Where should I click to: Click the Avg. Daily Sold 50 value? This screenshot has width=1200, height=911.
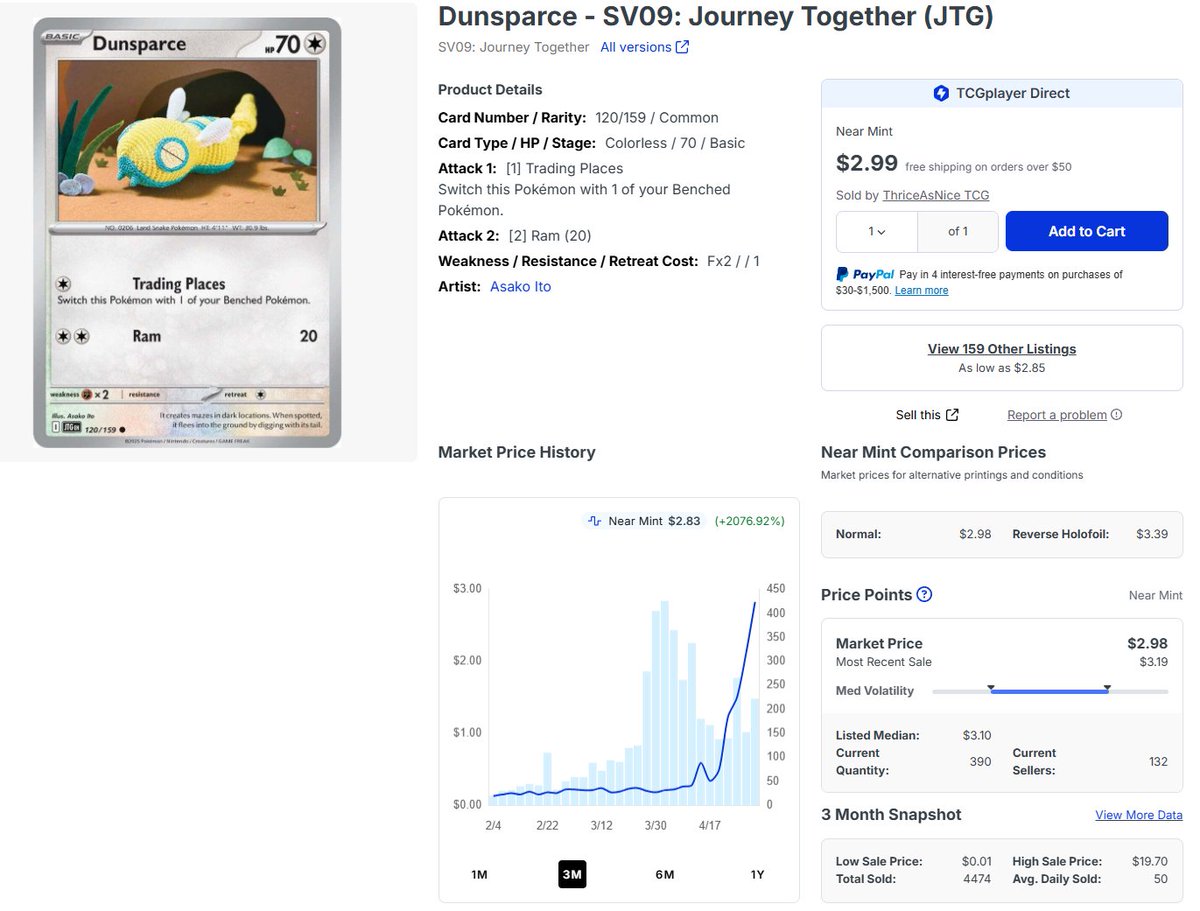pyautogui.click(x=1160, y=879)
